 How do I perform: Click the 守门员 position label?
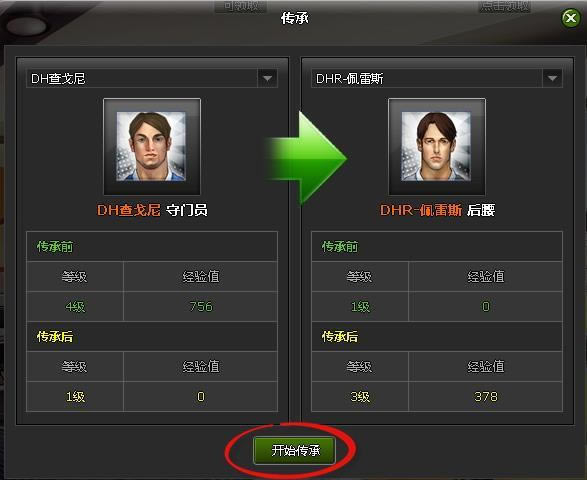186,210
